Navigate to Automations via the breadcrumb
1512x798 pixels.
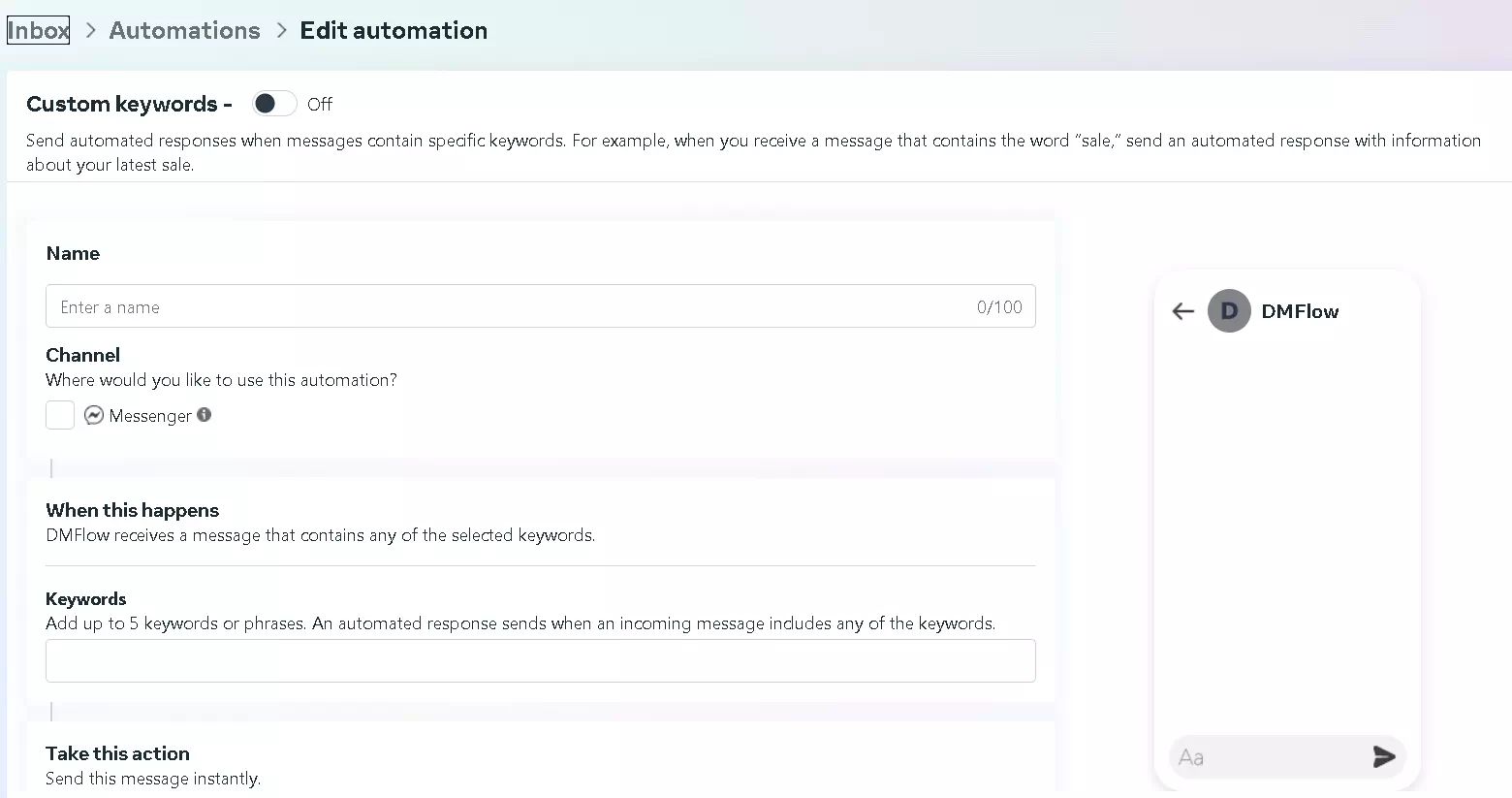(184, 30)
